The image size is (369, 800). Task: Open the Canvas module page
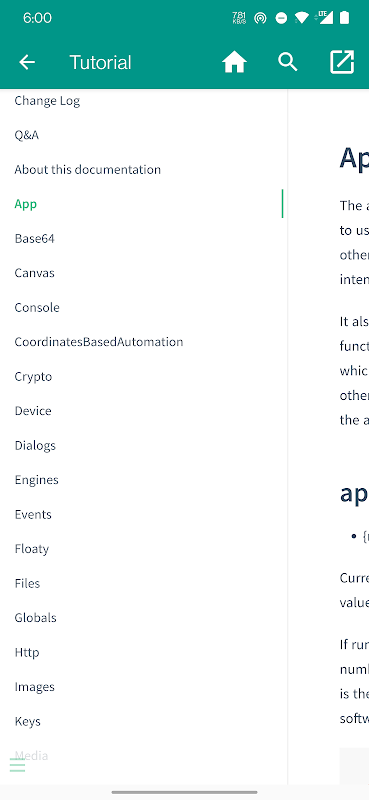point(34,272)
